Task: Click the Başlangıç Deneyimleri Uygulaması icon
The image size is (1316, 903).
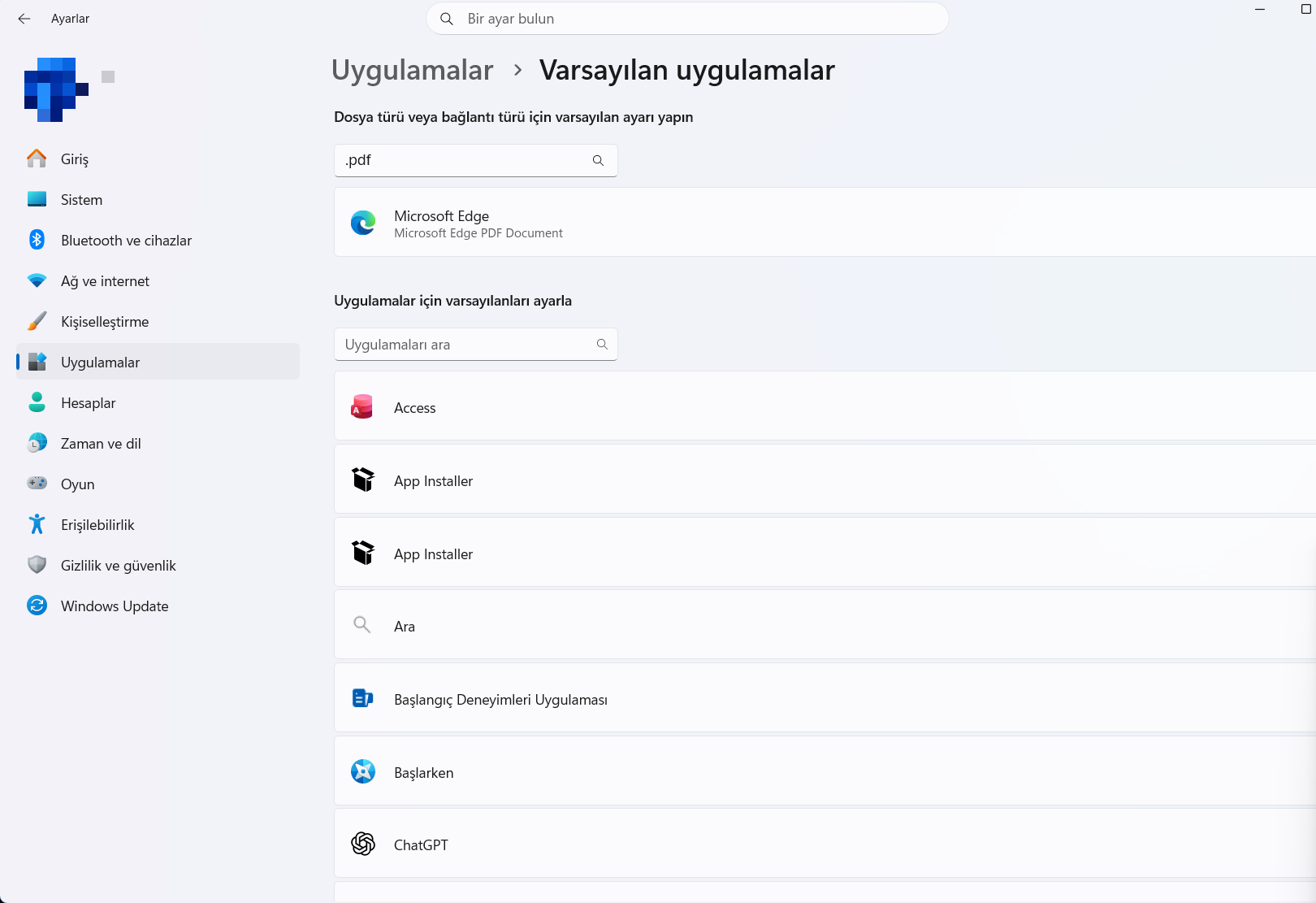Action: click(362, 698)
